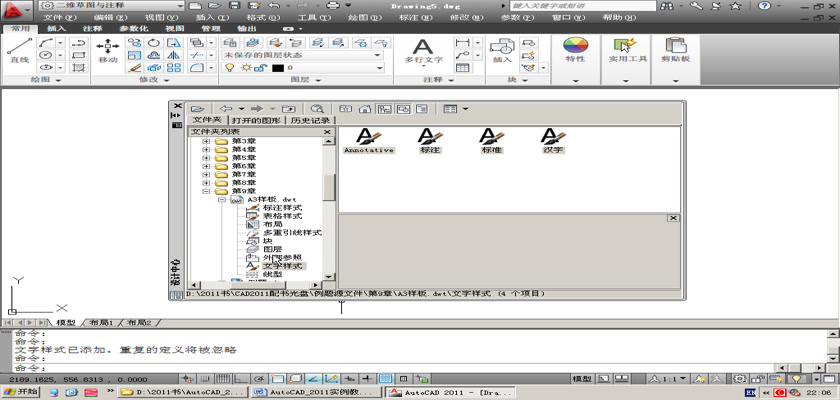Click the Annotative text style icon

coord(369,141)
